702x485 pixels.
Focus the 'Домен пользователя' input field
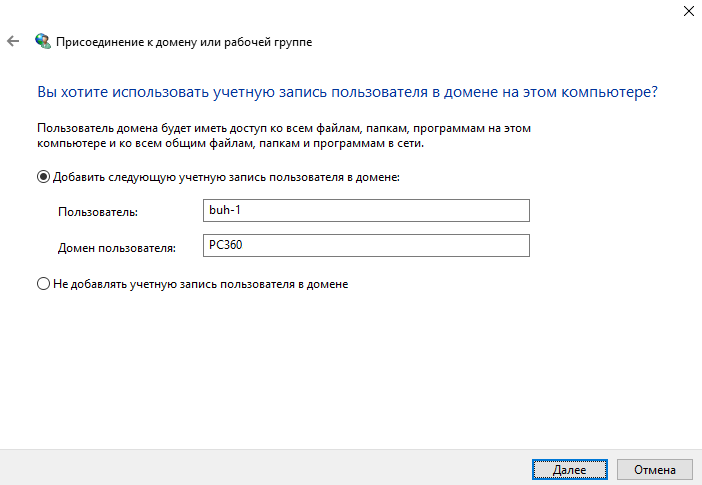coord(364,246)
